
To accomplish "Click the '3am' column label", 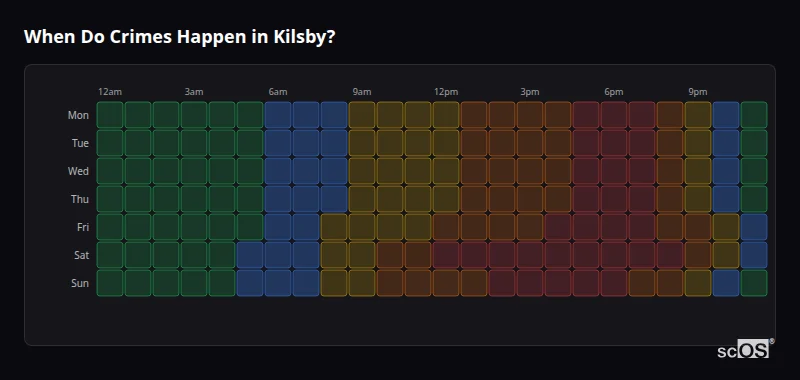I will tap(194, 92).
